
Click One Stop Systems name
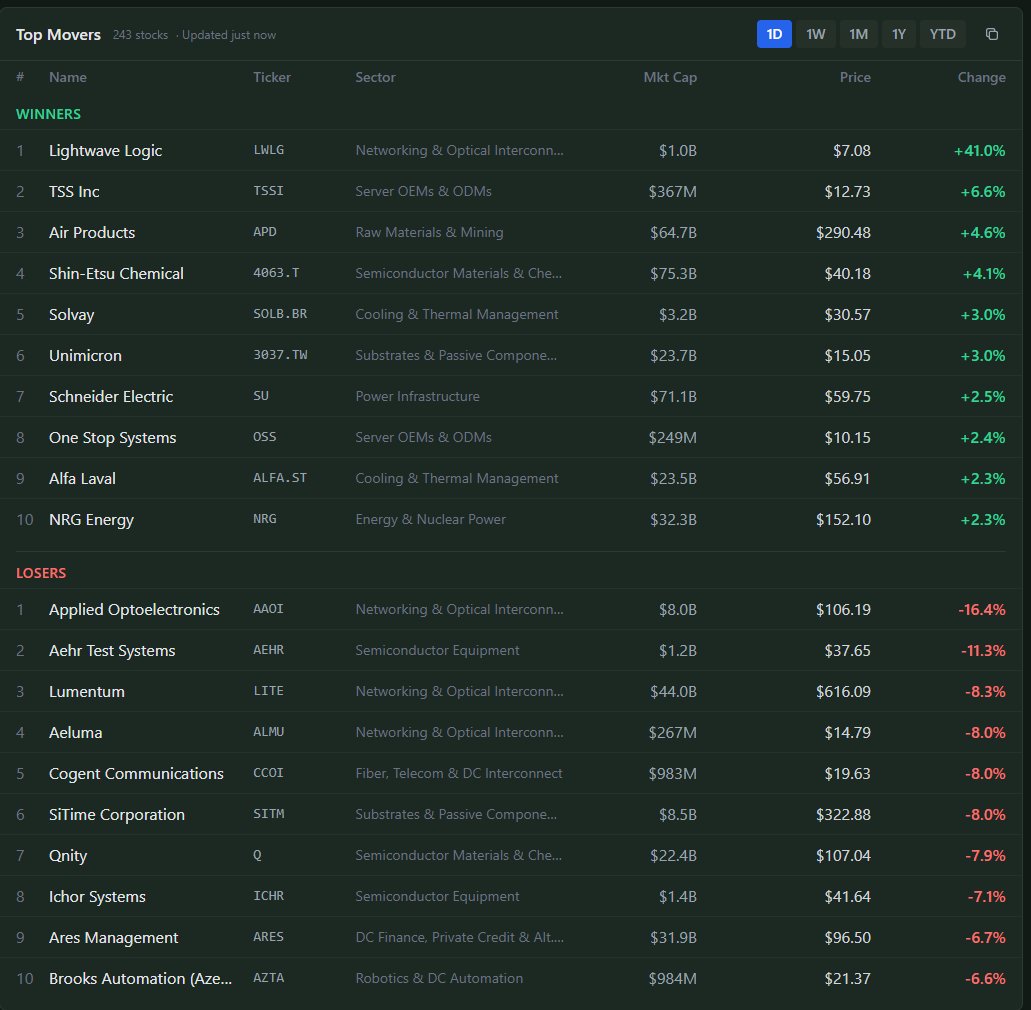(x=112, y=437)
